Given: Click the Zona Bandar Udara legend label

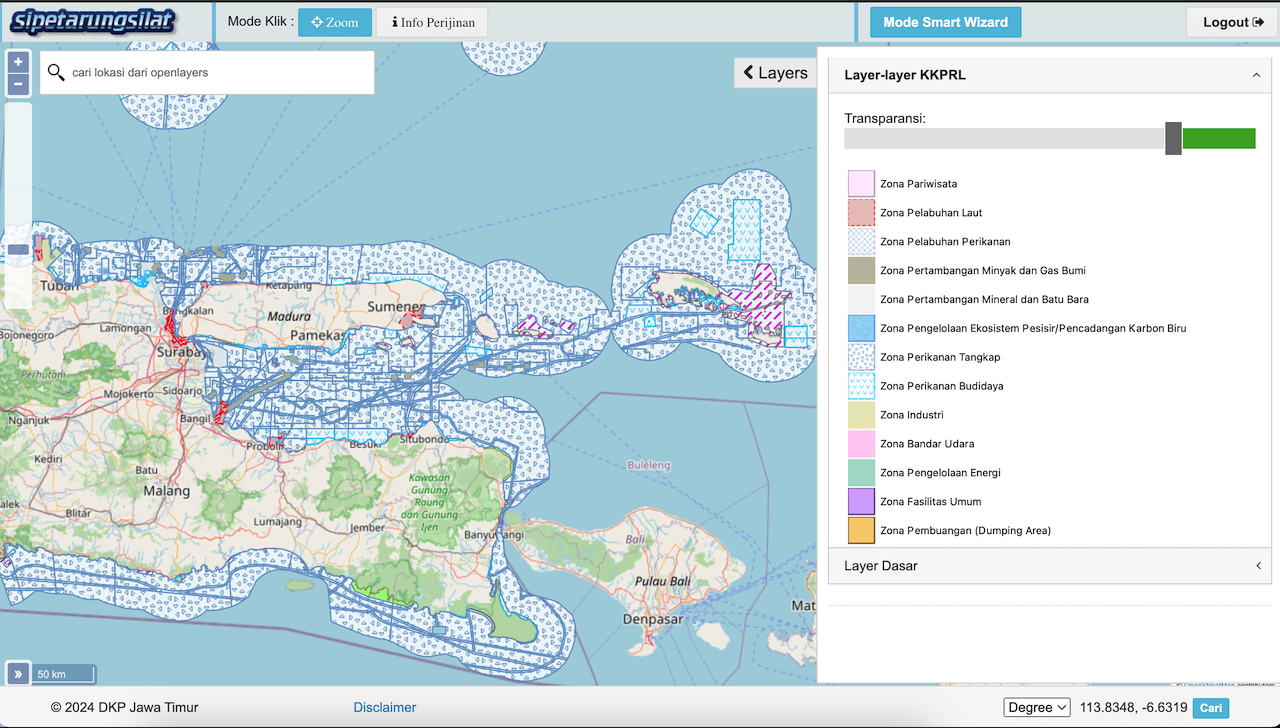Looking at the screenshot, I should tap(927, 444).
